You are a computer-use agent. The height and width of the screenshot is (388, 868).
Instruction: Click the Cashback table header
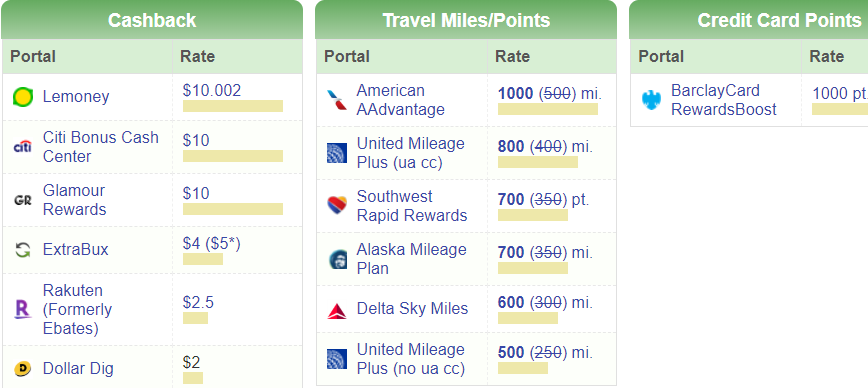click(152, 20)
